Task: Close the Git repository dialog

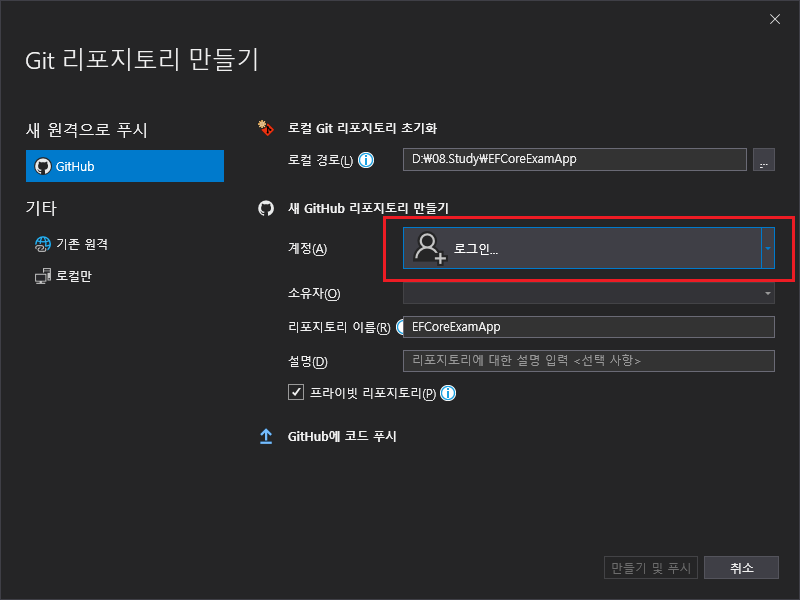Action: point(774,19)
